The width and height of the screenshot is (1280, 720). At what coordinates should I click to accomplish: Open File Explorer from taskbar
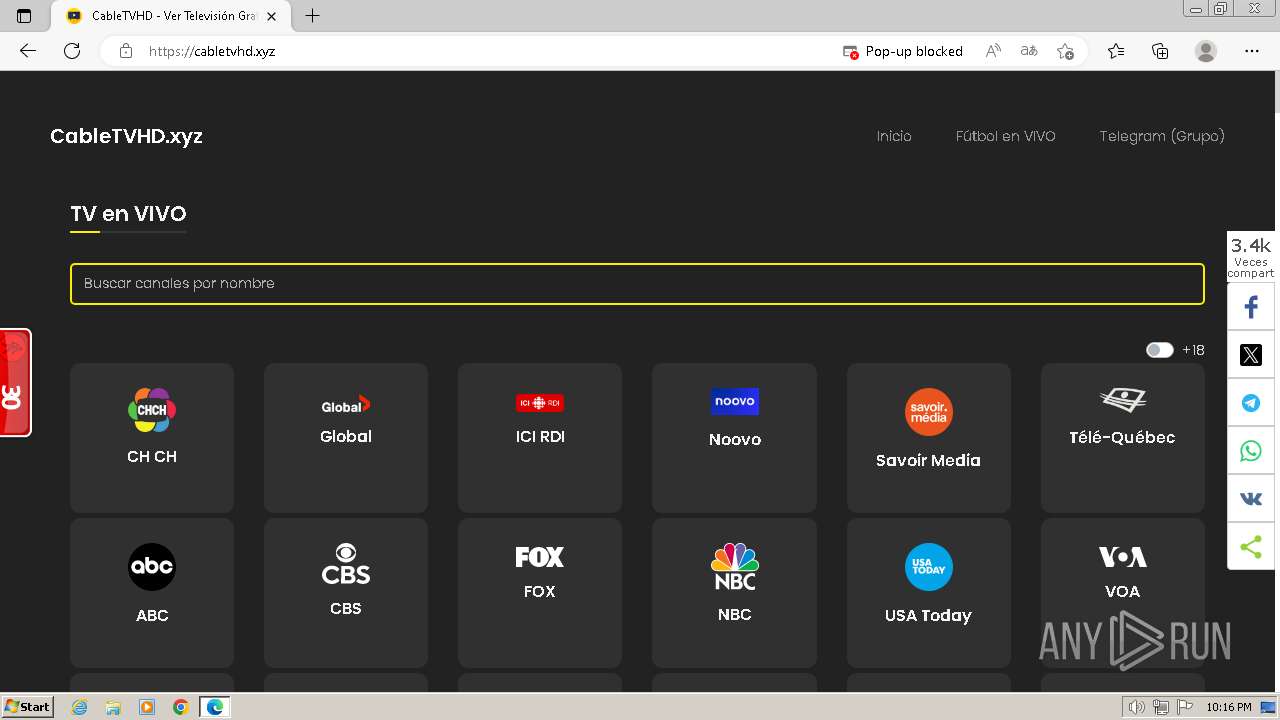coord(113,707)
